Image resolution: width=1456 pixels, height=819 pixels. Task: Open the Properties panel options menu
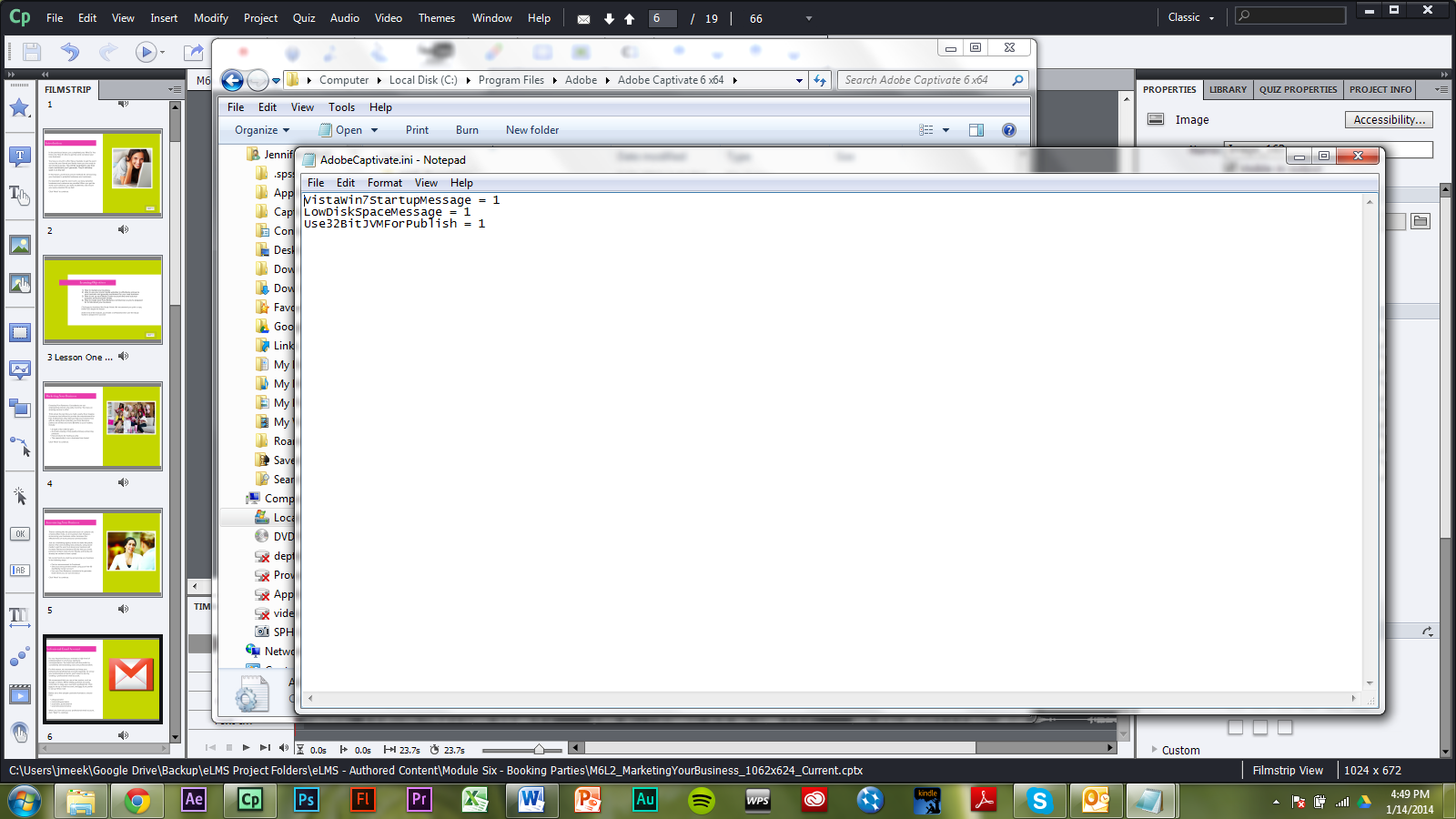pyautogui.click(x=1441, y=89)
